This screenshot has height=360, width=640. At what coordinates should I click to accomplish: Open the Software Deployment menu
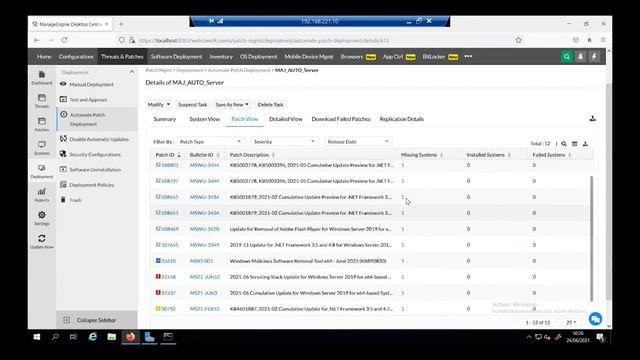point(176,56)
